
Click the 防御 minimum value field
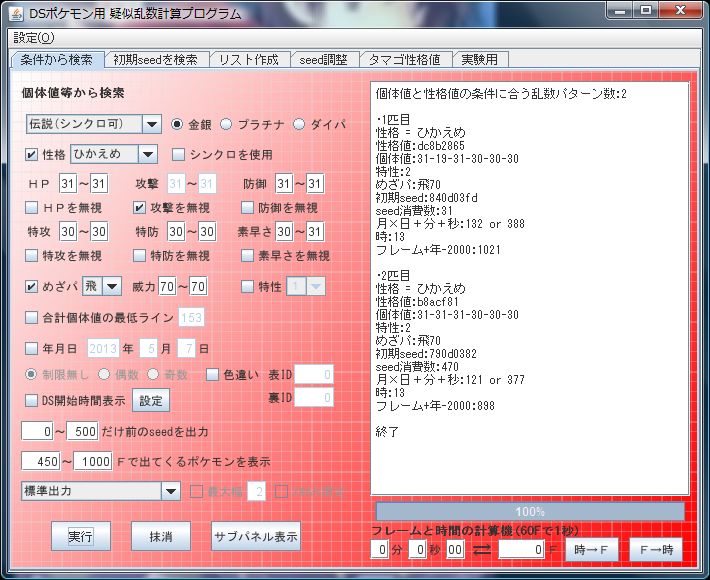click(284, 184)
